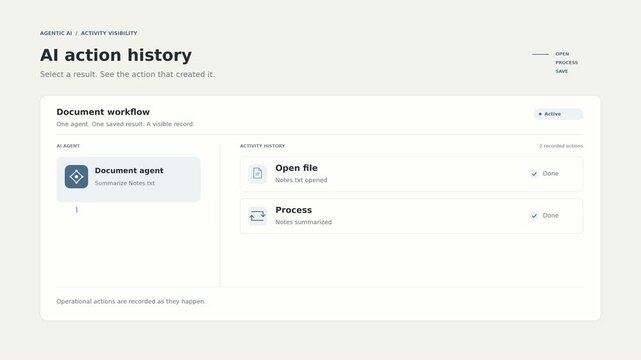641x360 pixels.
Task: Click the Open file document icon
Action: pos(257,174)
